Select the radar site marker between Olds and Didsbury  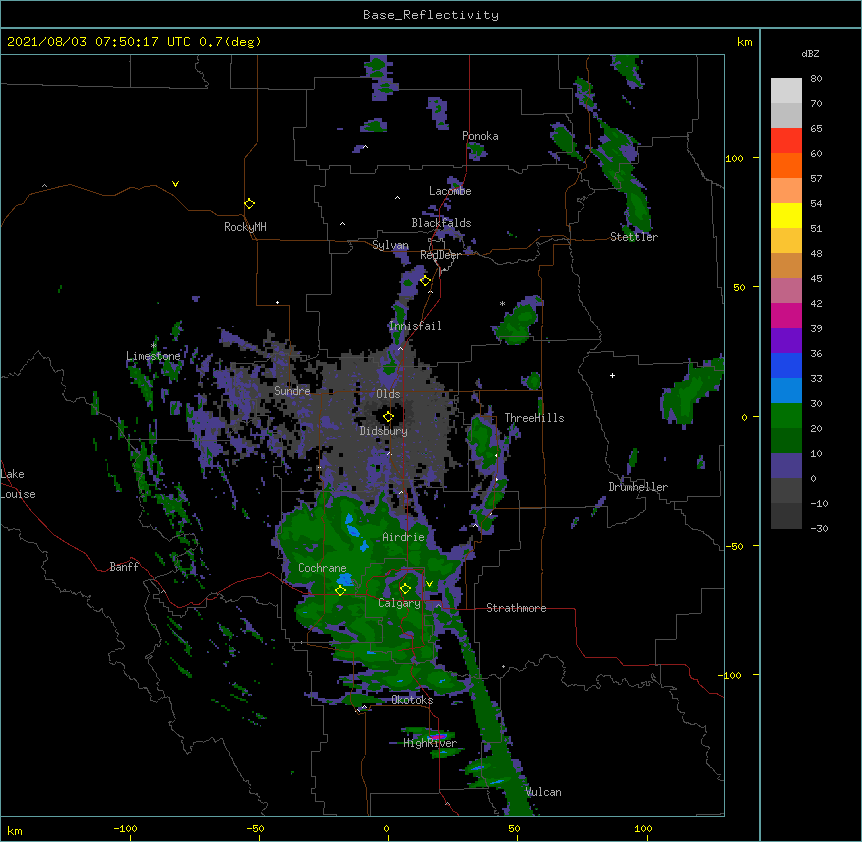point(388,416)
